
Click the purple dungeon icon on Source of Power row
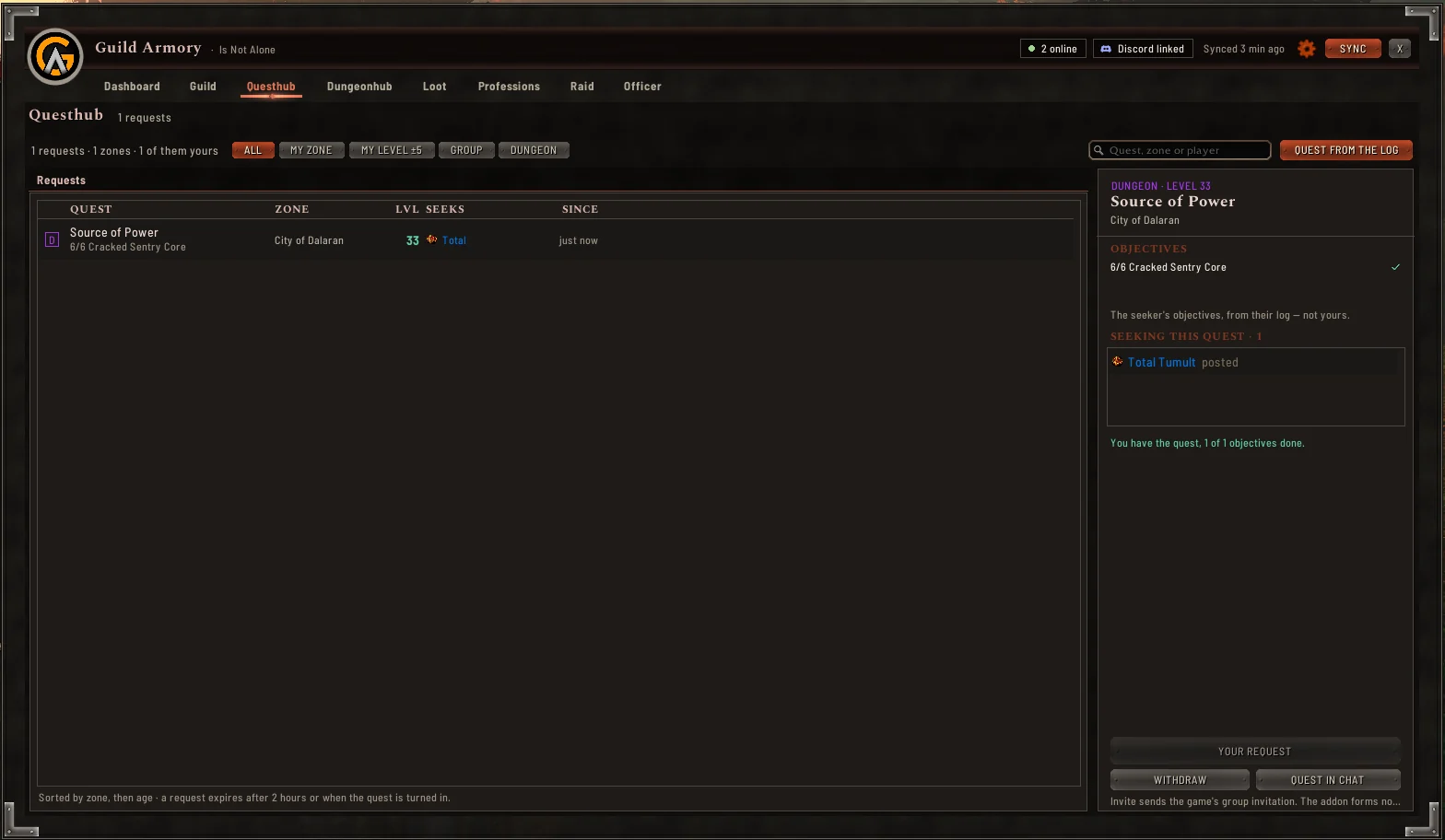[x=52, y=240]
